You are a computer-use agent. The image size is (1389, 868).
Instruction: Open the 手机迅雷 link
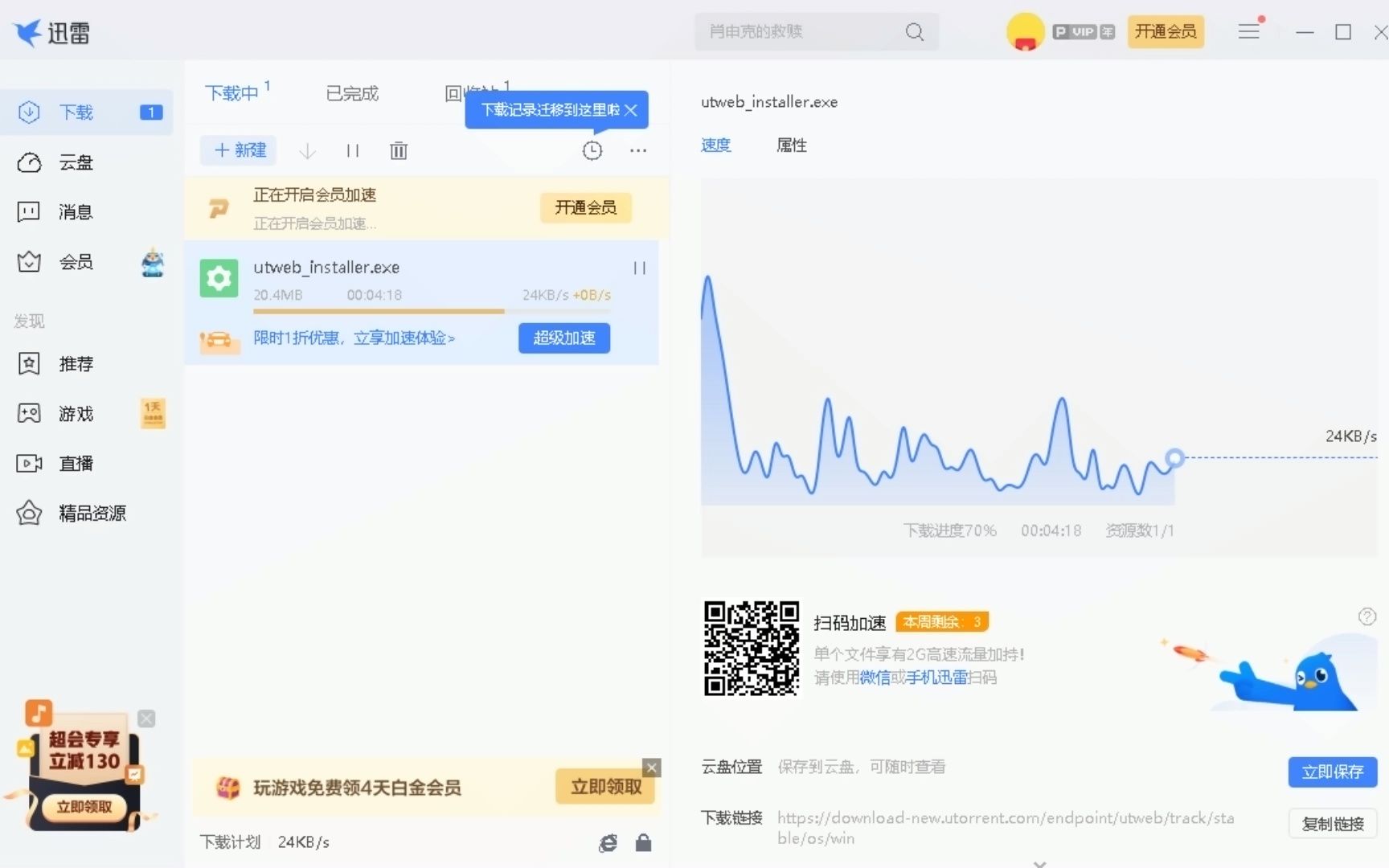[936, 678]
